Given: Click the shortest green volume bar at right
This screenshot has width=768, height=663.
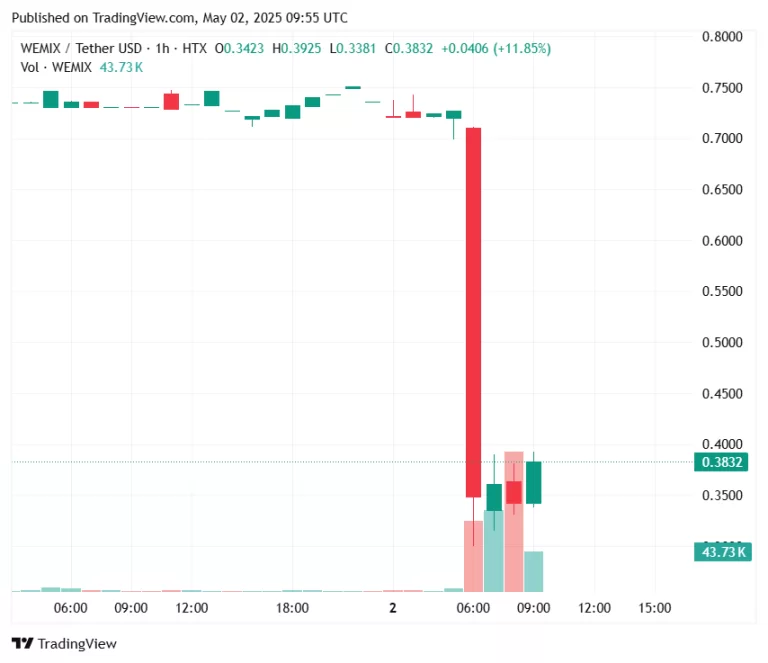Looking at the screenshot, I should (534, 571).
